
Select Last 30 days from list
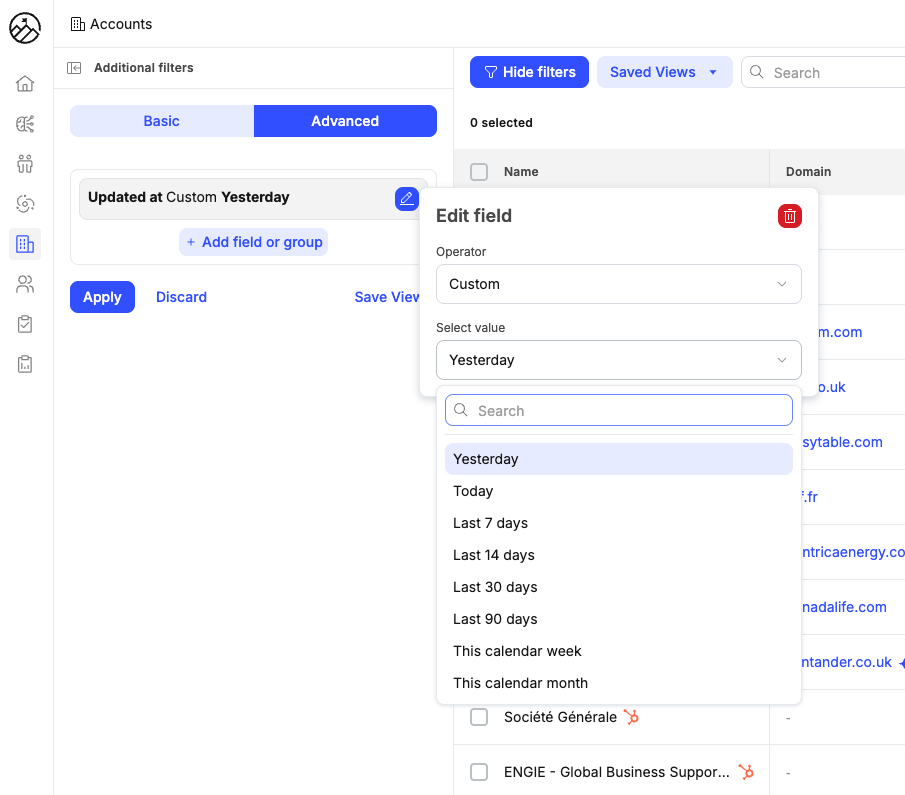pyautogui.click(x=495, y=587)
